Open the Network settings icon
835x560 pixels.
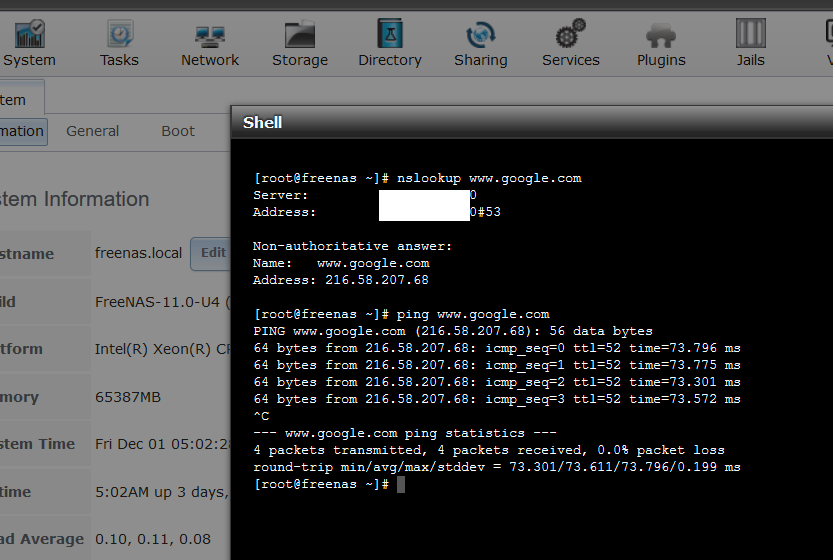210,36
